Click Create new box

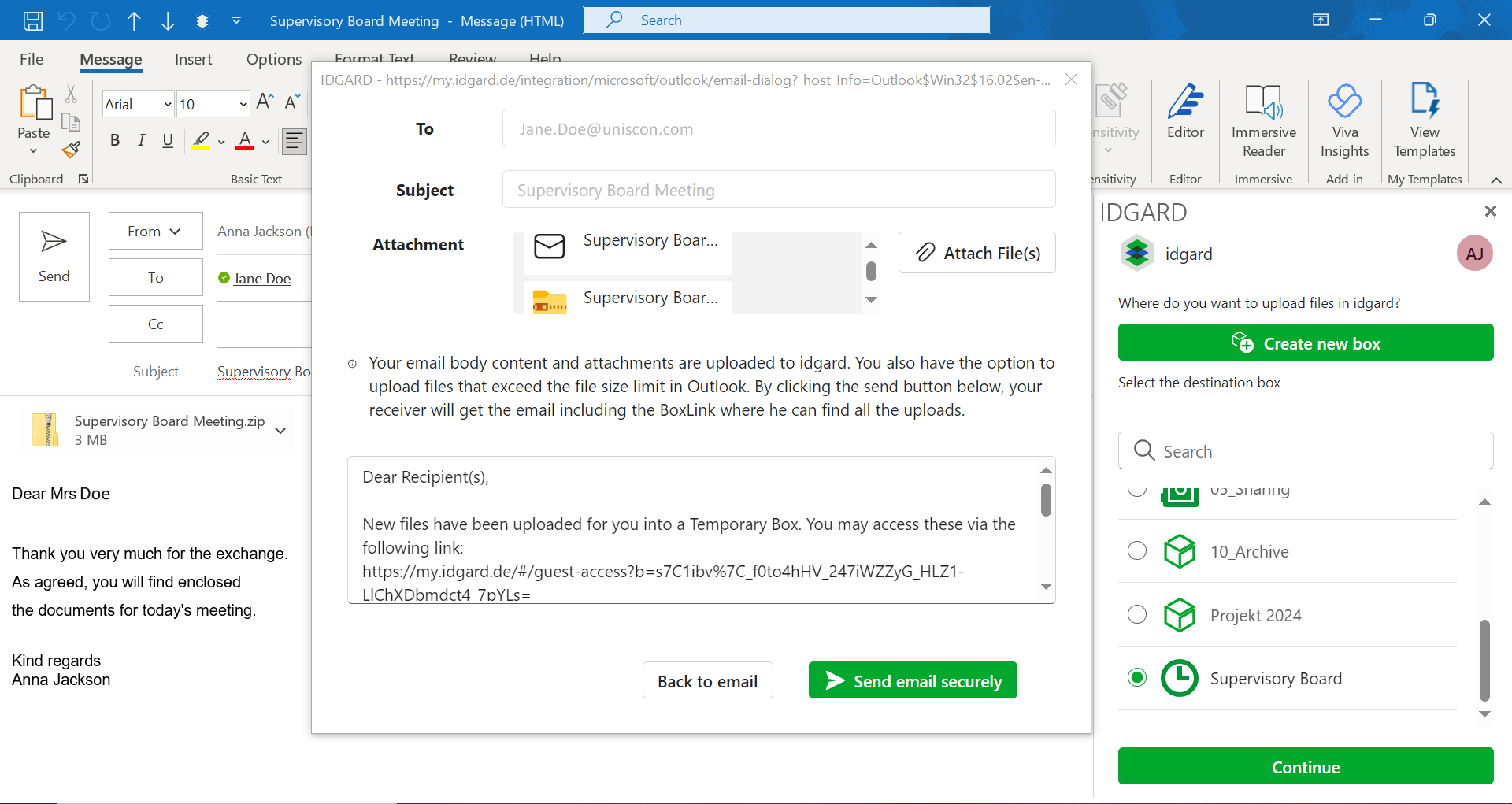[1306, 343]
